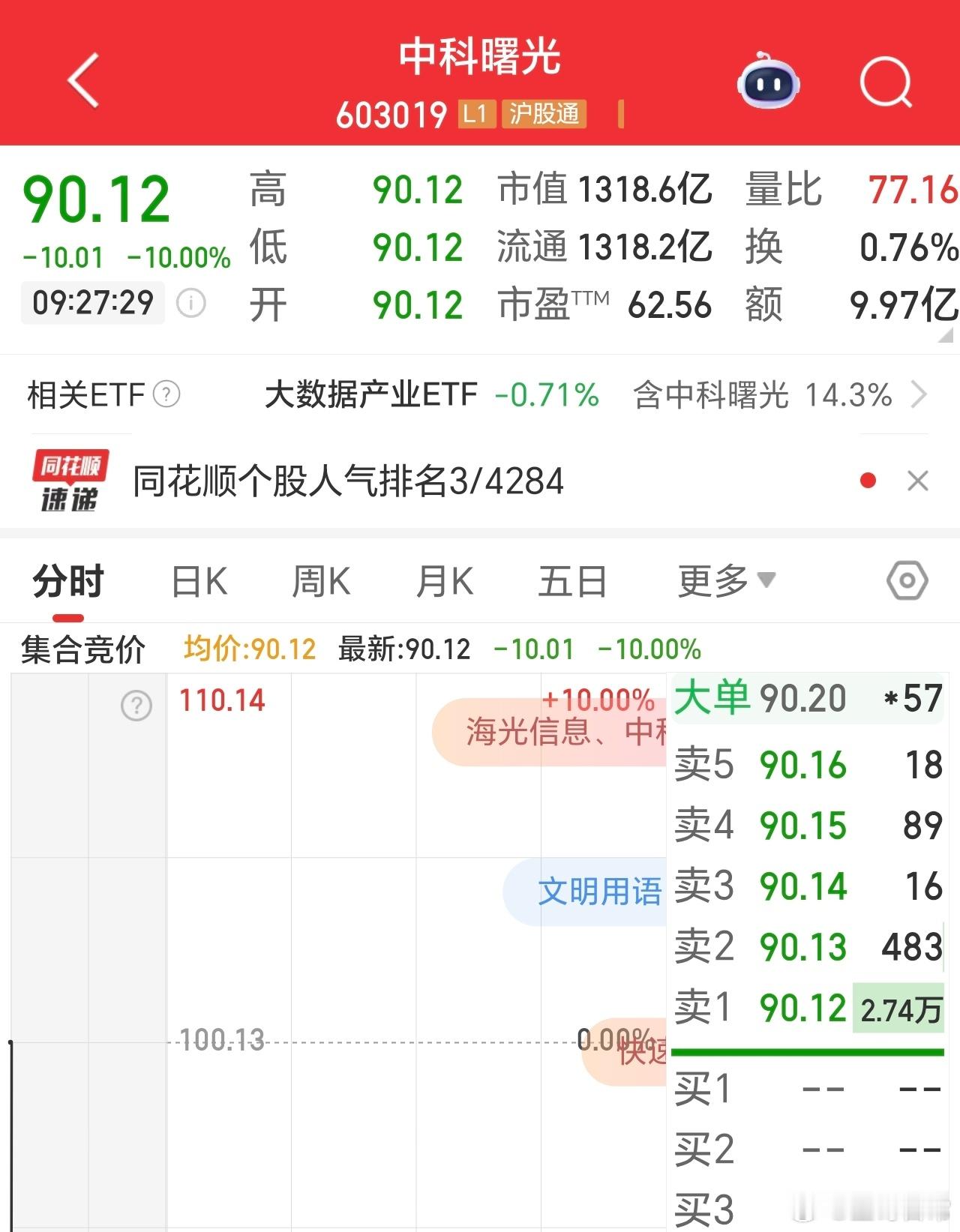Select the 卖3 90.14 order row
Image resolution: width=960 pixels, height=1232 pixels.
coord(808,886)
